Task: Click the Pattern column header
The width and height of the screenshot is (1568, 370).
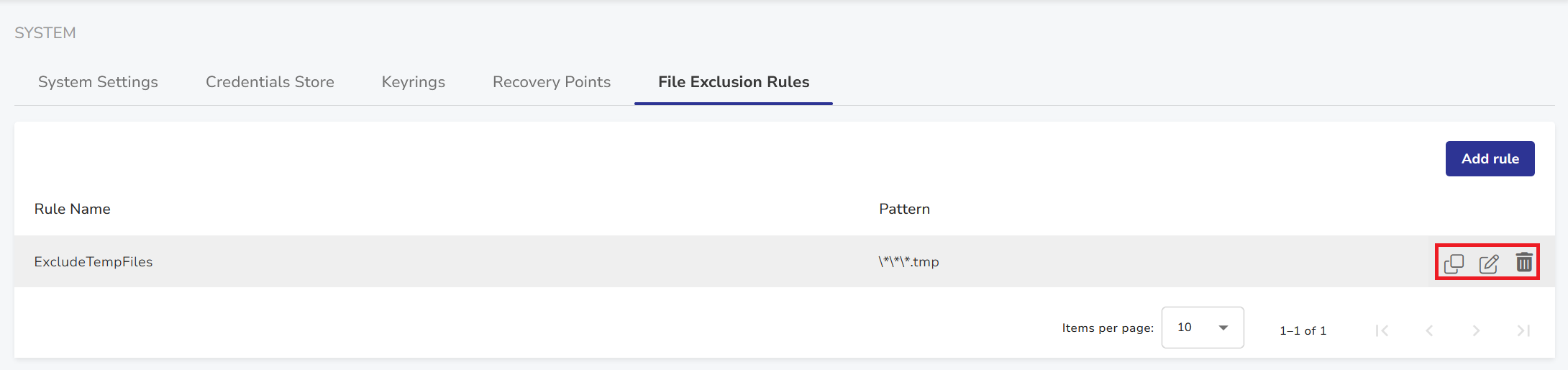Action: (904, 209)
